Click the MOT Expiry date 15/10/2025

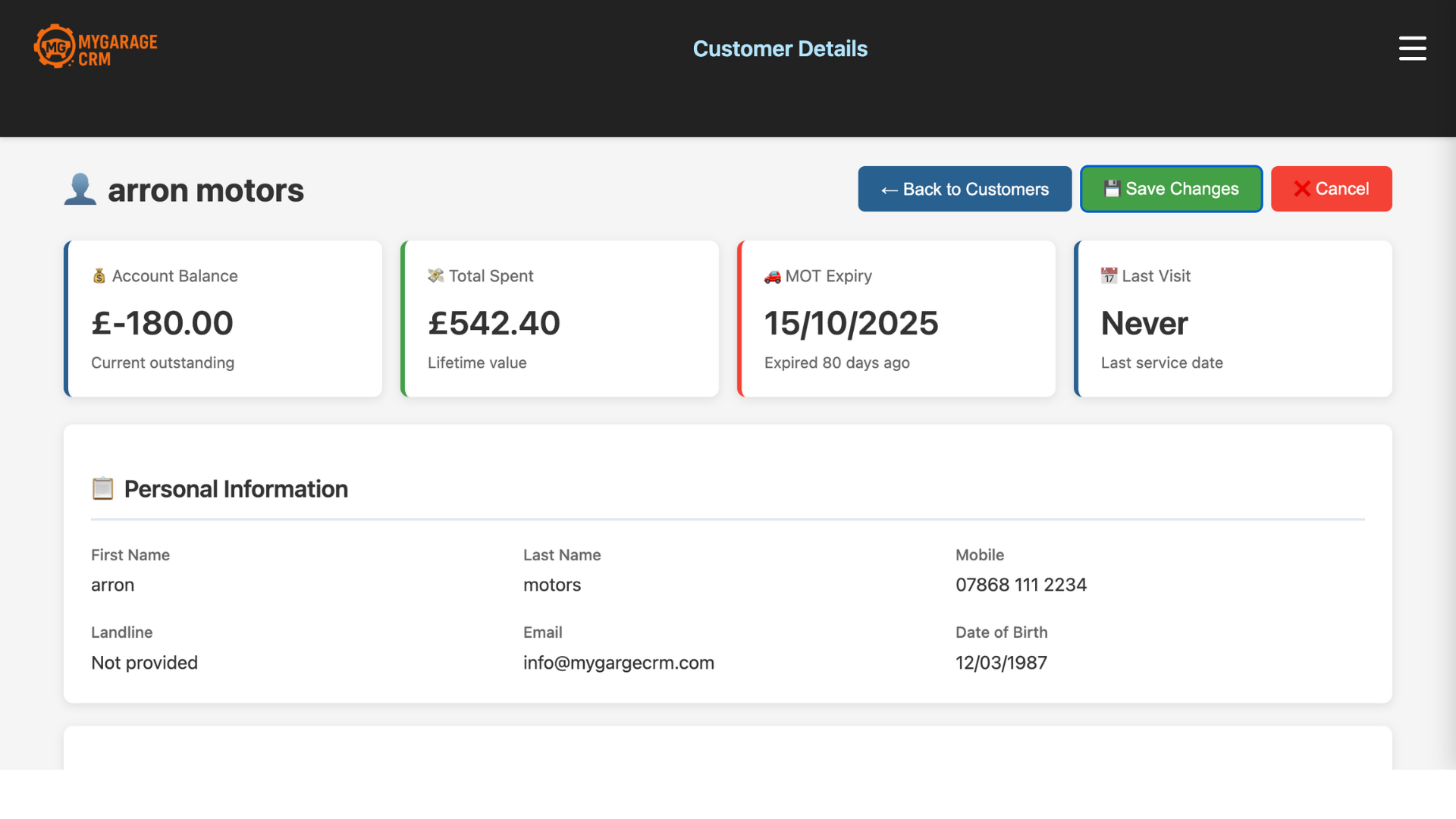click(x=851, y=322)
